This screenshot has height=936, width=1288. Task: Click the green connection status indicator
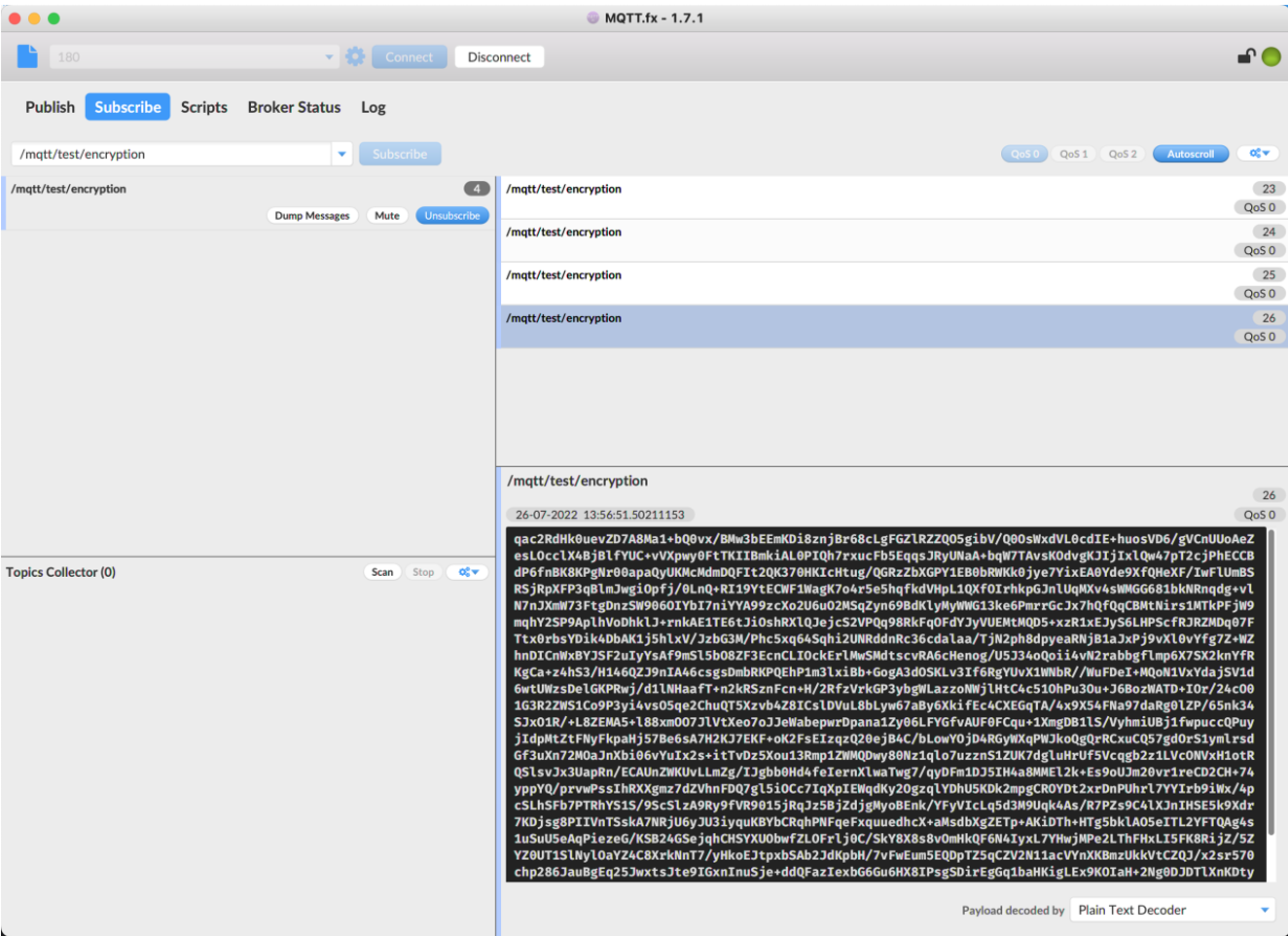pos(1271,56)
